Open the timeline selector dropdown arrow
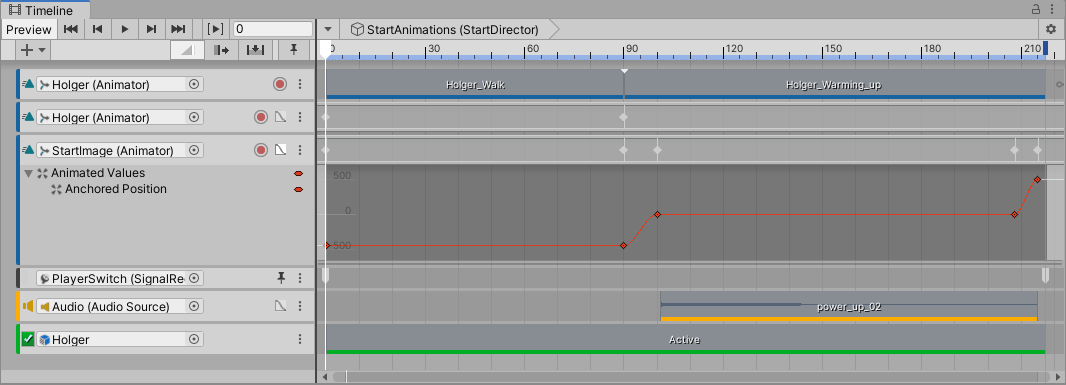 [328, 29]
